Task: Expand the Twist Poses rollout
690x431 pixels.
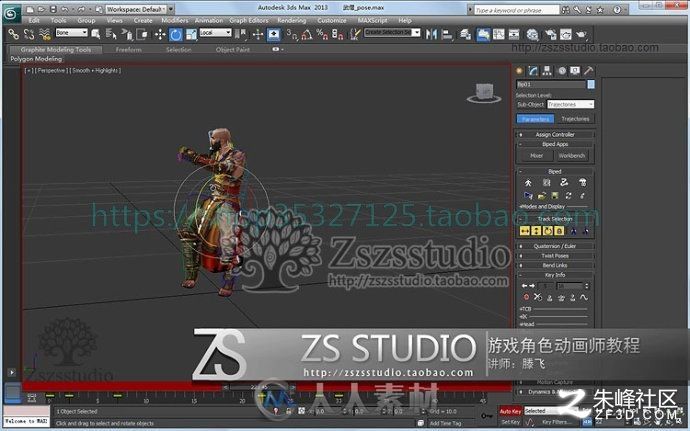Action: tap(555, 256)
